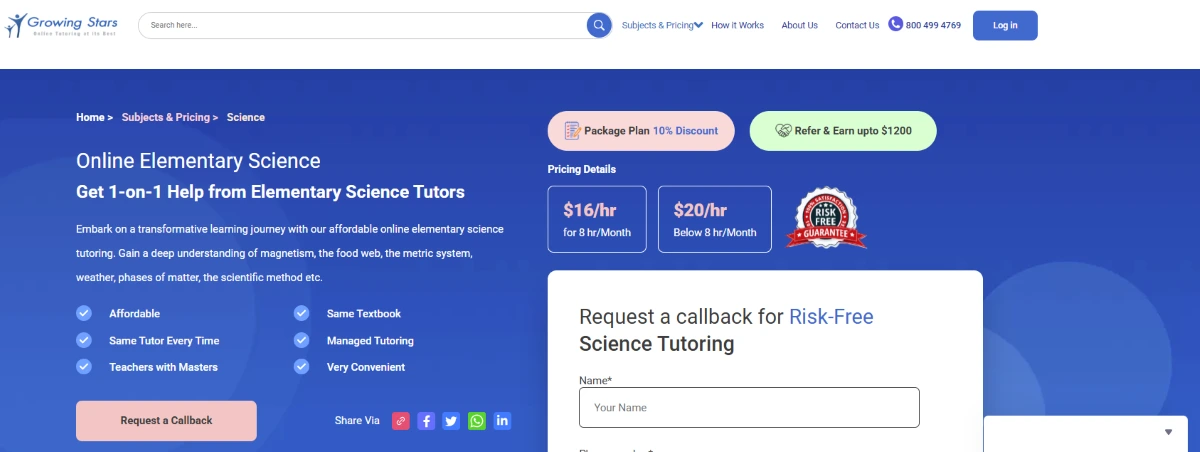Screen dimensions: 1200x452
Task: Share page via WhatsApp icon
Action: 477,421
